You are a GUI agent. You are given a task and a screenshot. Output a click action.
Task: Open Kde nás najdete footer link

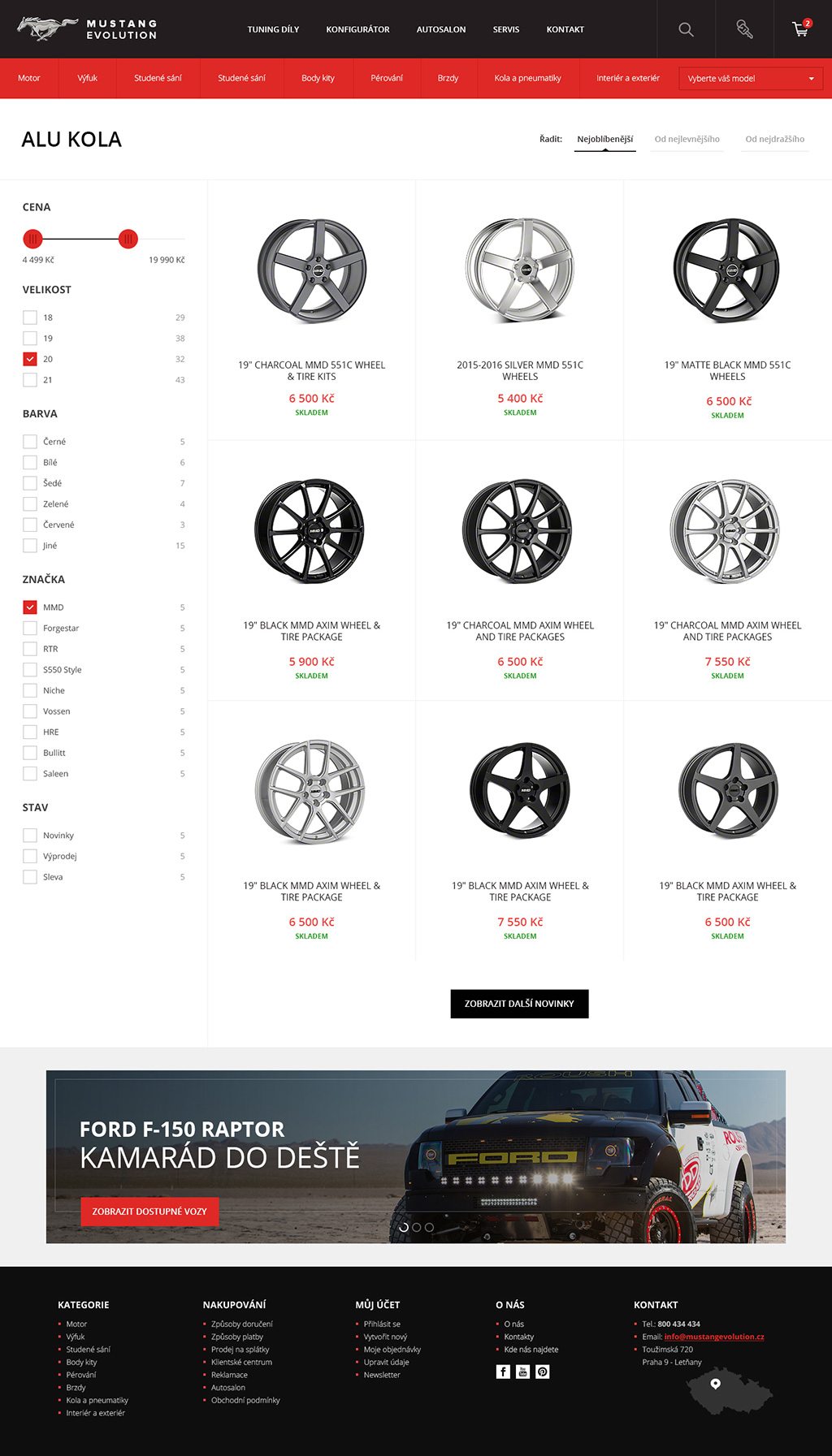pos(531,1350)
